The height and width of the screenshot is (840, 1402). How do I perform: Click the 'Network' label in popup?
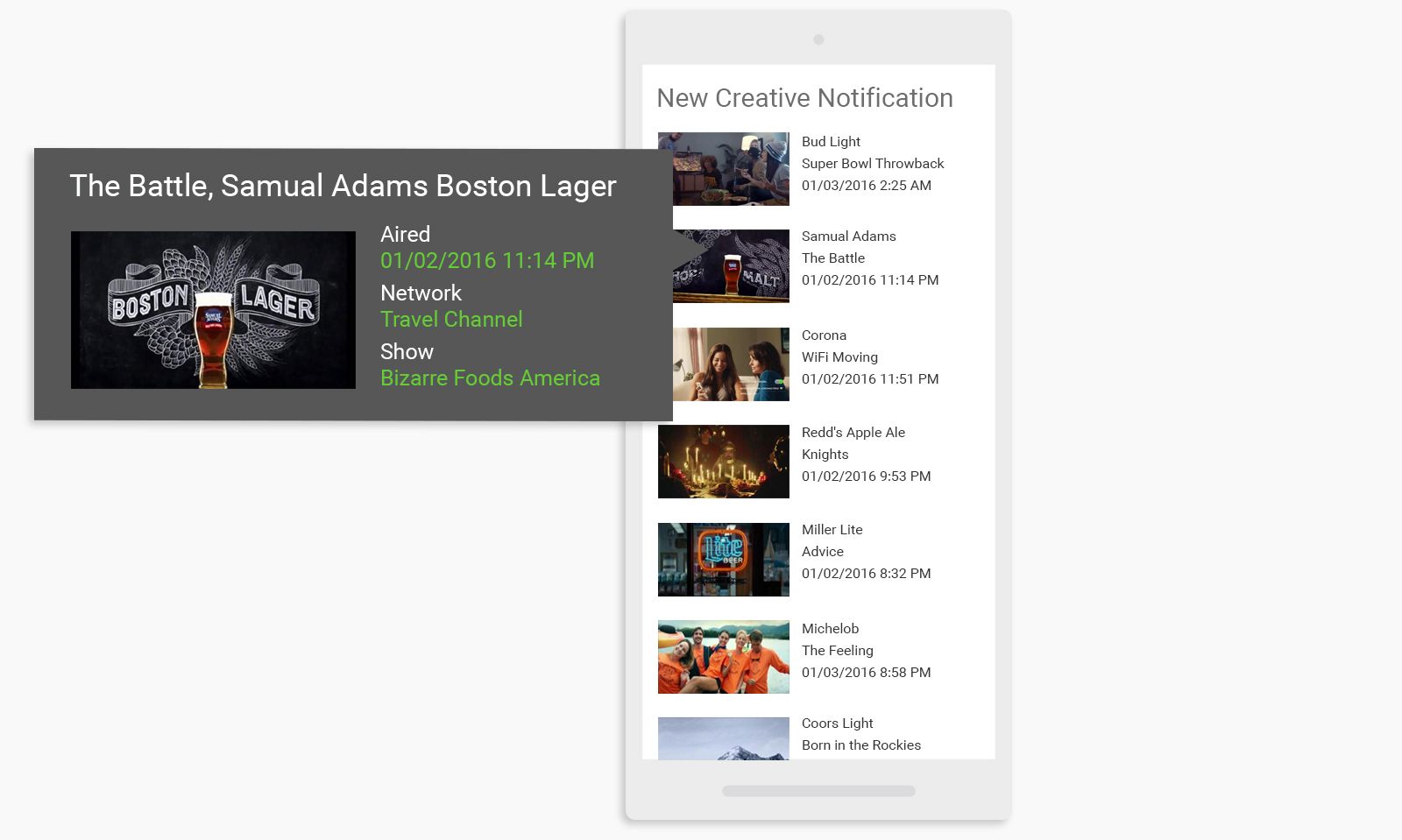pos(421,293)
